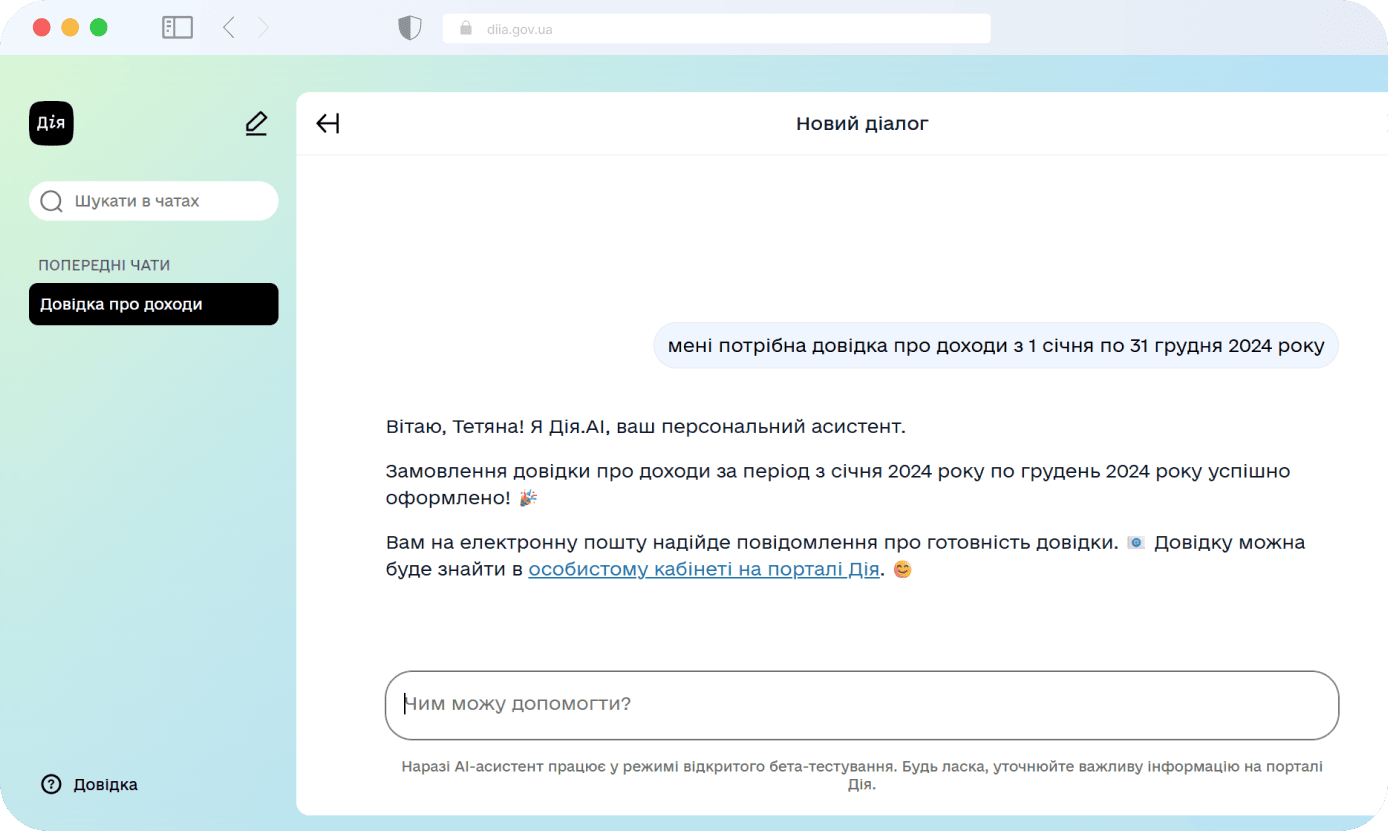The width and height of the screenshot is (1388, 831).
Task: Start a new chat with the pencil icon
Action: [256, 124]
